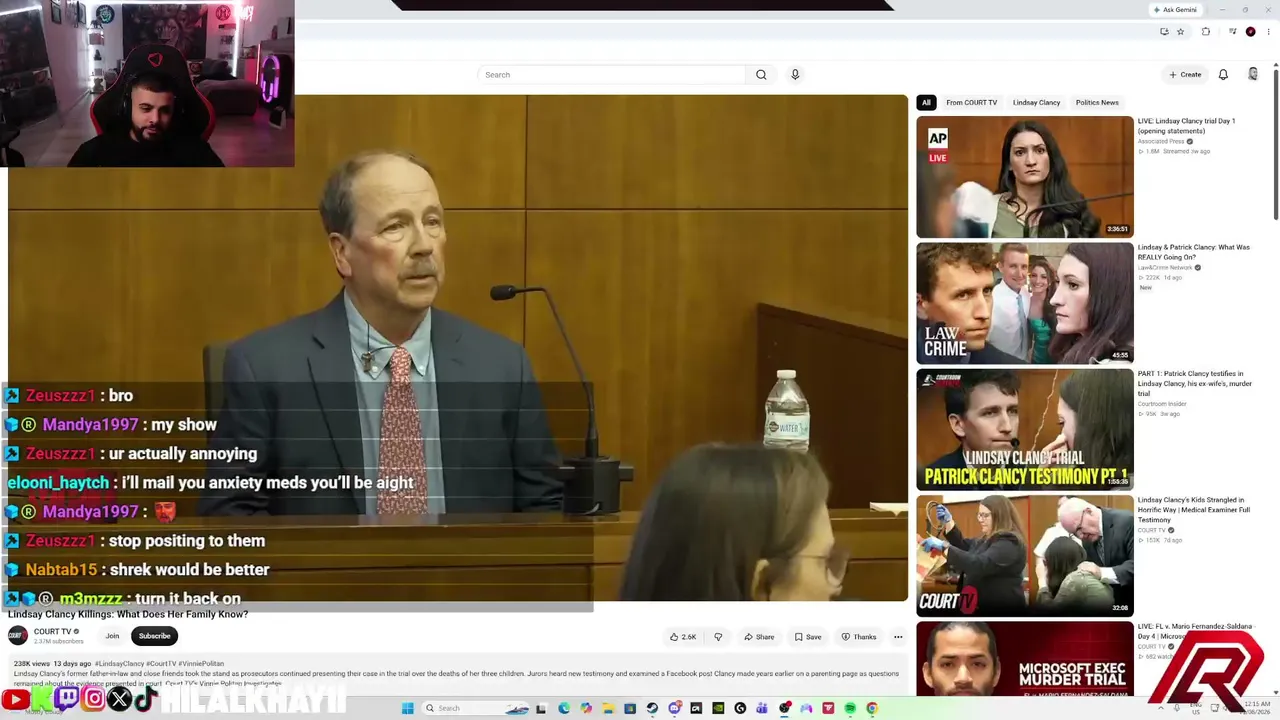Viewport: 1280px width, 720px height.
Task: Select the From COURT TV chip
Action: click(972, 103)
